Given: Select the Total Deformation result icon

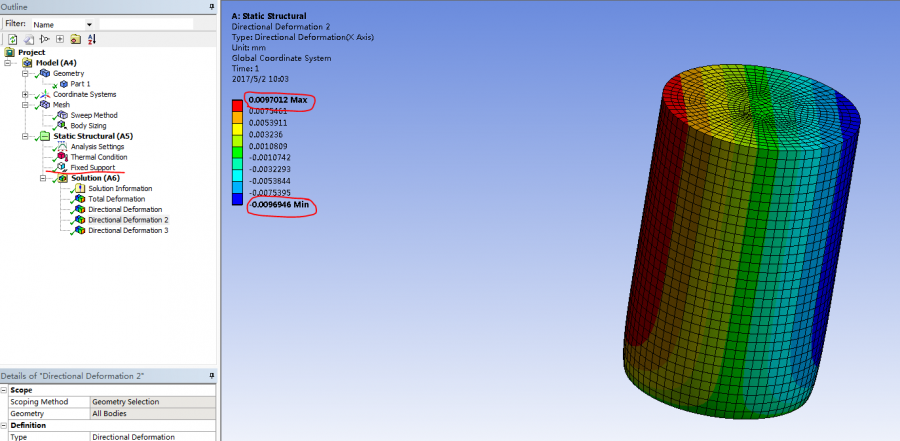Looking at the screenshot, I should 80,199.
